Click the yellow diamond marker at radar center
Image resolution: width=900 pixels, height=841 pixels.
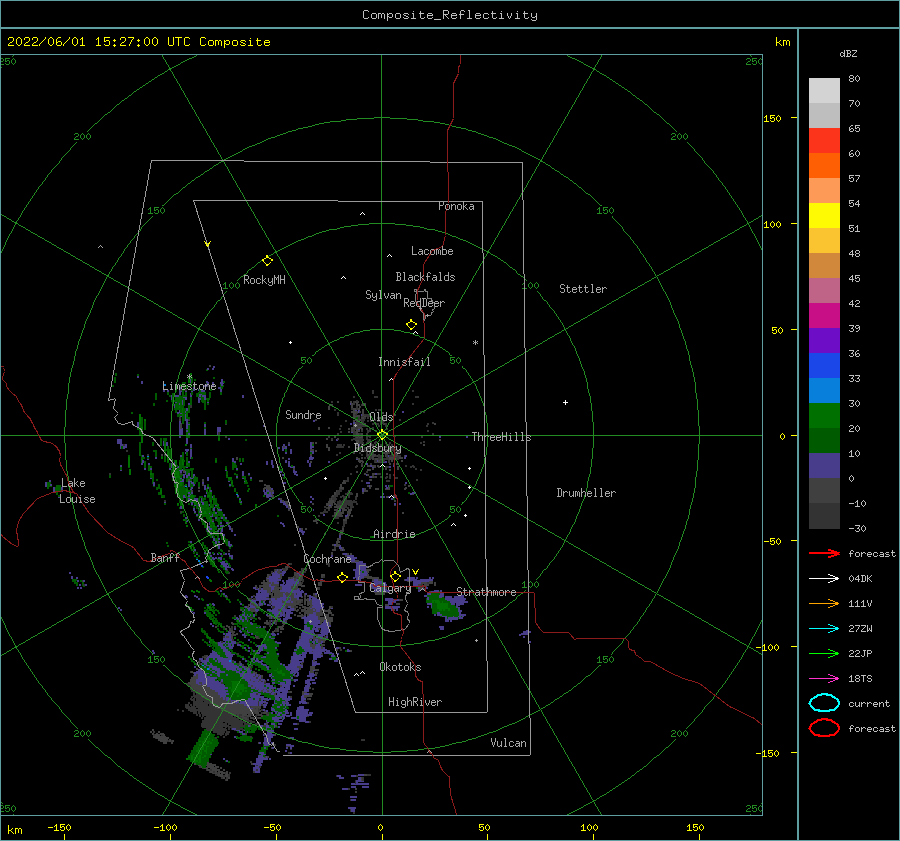coord(382,435)
